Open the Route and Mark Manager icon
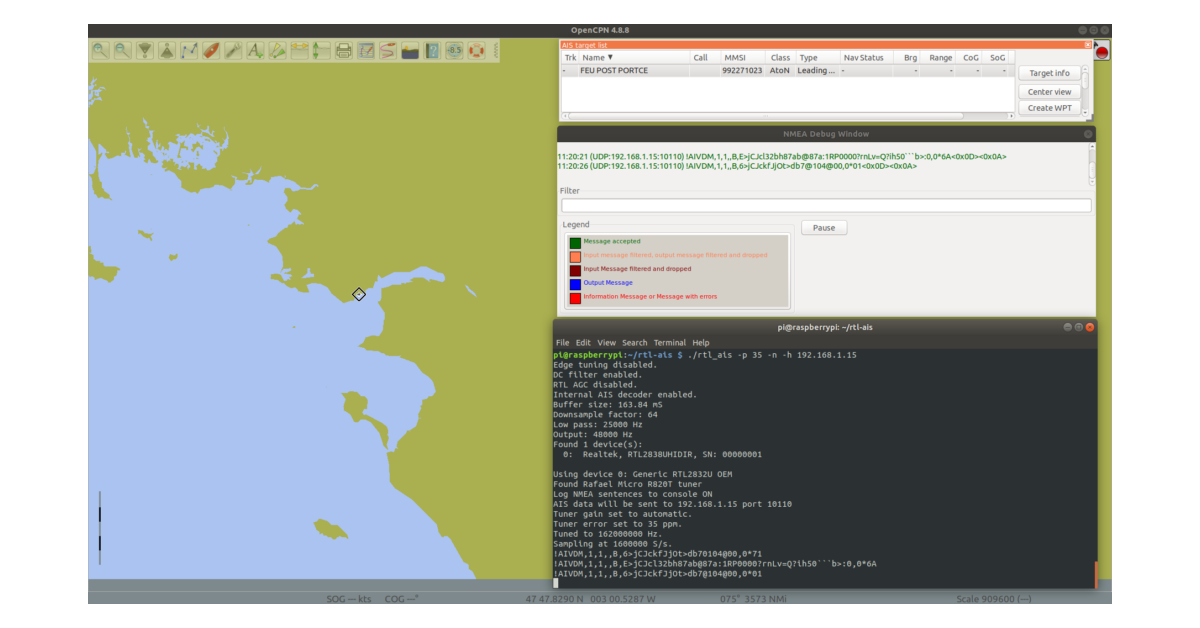Viewport: 1200px width, 628px height. tap(366, 50)
